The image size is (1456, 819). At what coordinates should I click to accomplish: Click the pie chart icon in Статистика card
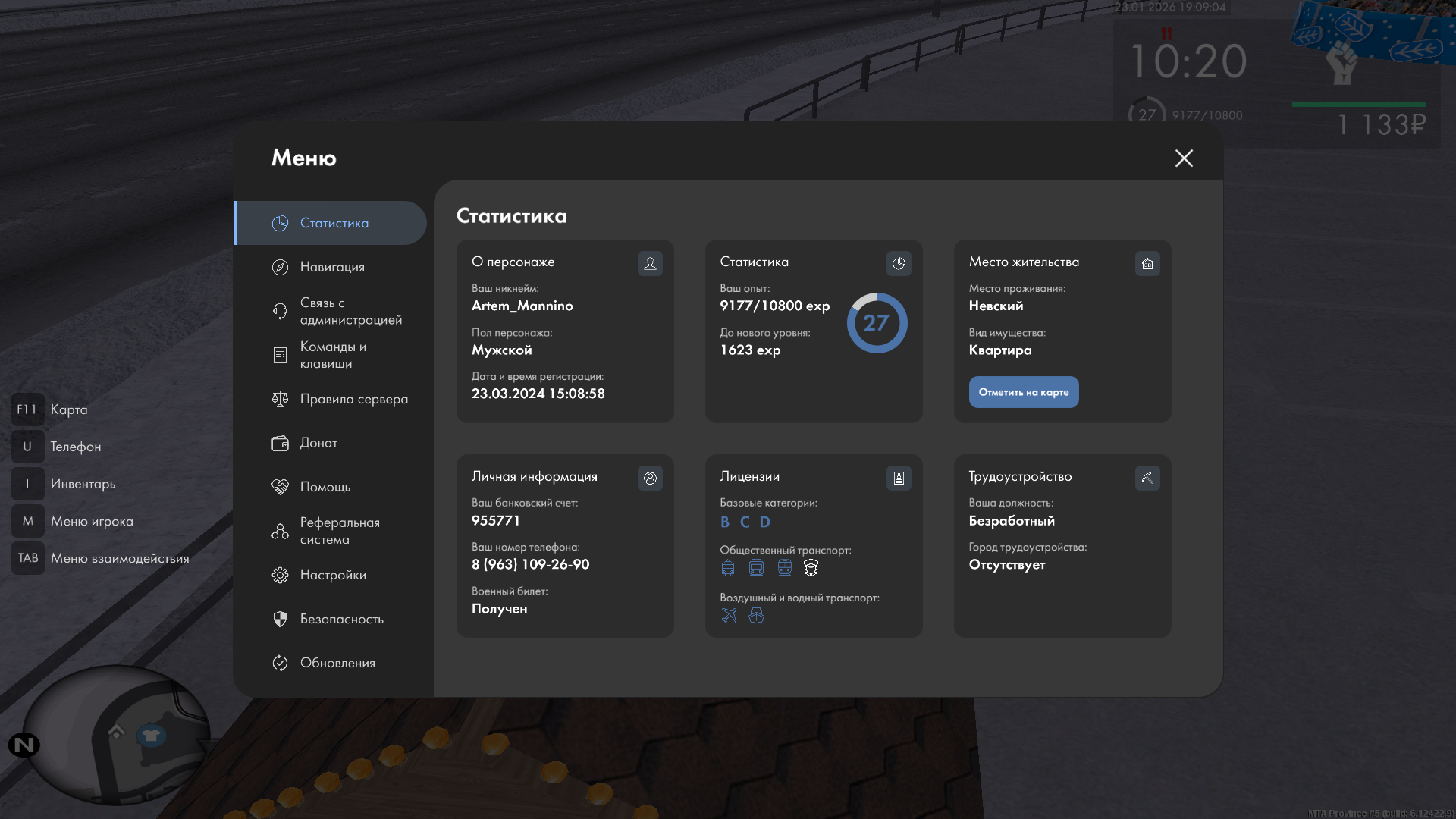pyautogui.click(x=899, y=263)
